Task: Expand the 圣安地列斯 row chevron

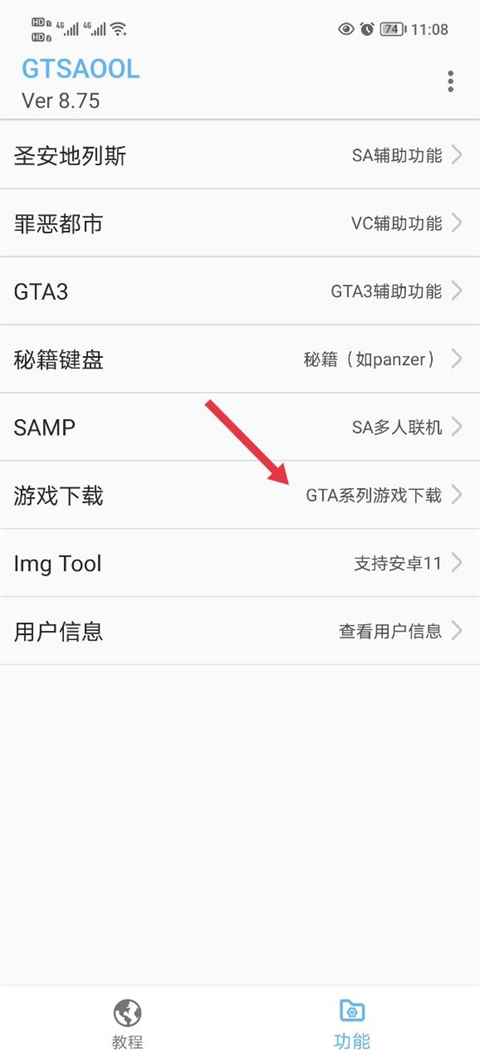Action: click(x=457, y=156)
